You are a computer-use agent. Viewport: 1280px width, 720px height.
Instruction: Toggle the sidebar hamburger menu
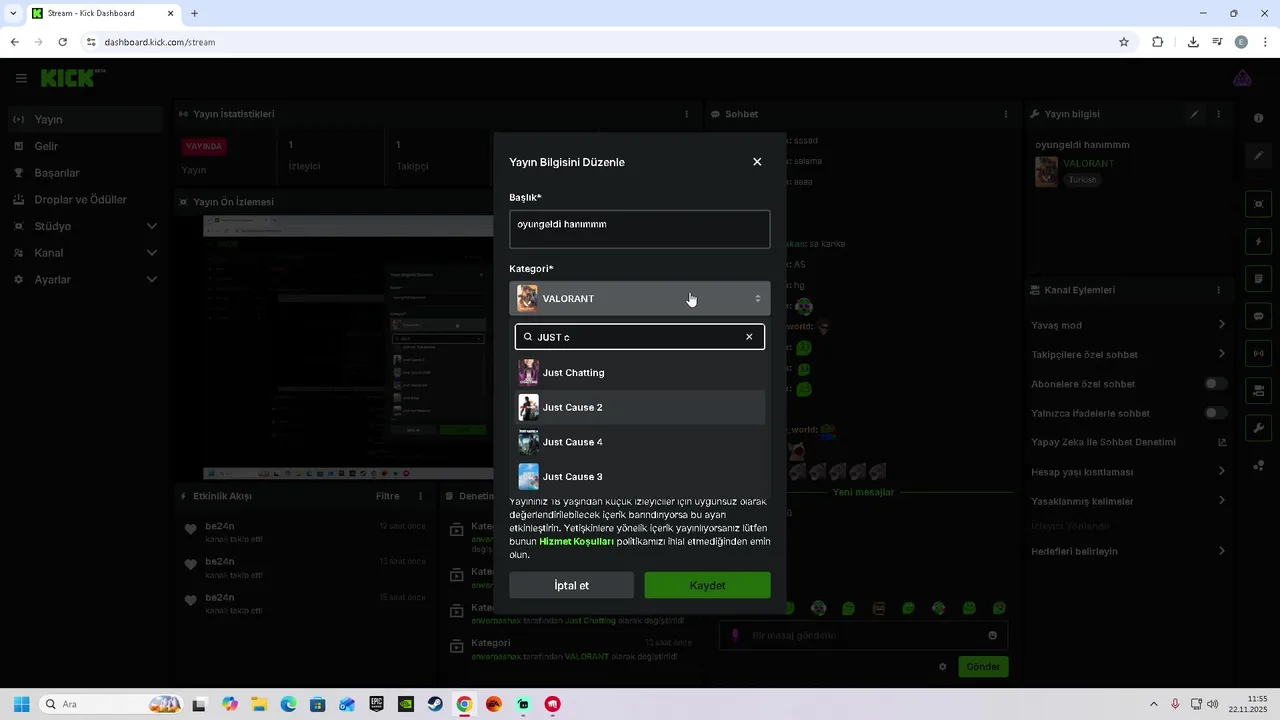(21, 78)
